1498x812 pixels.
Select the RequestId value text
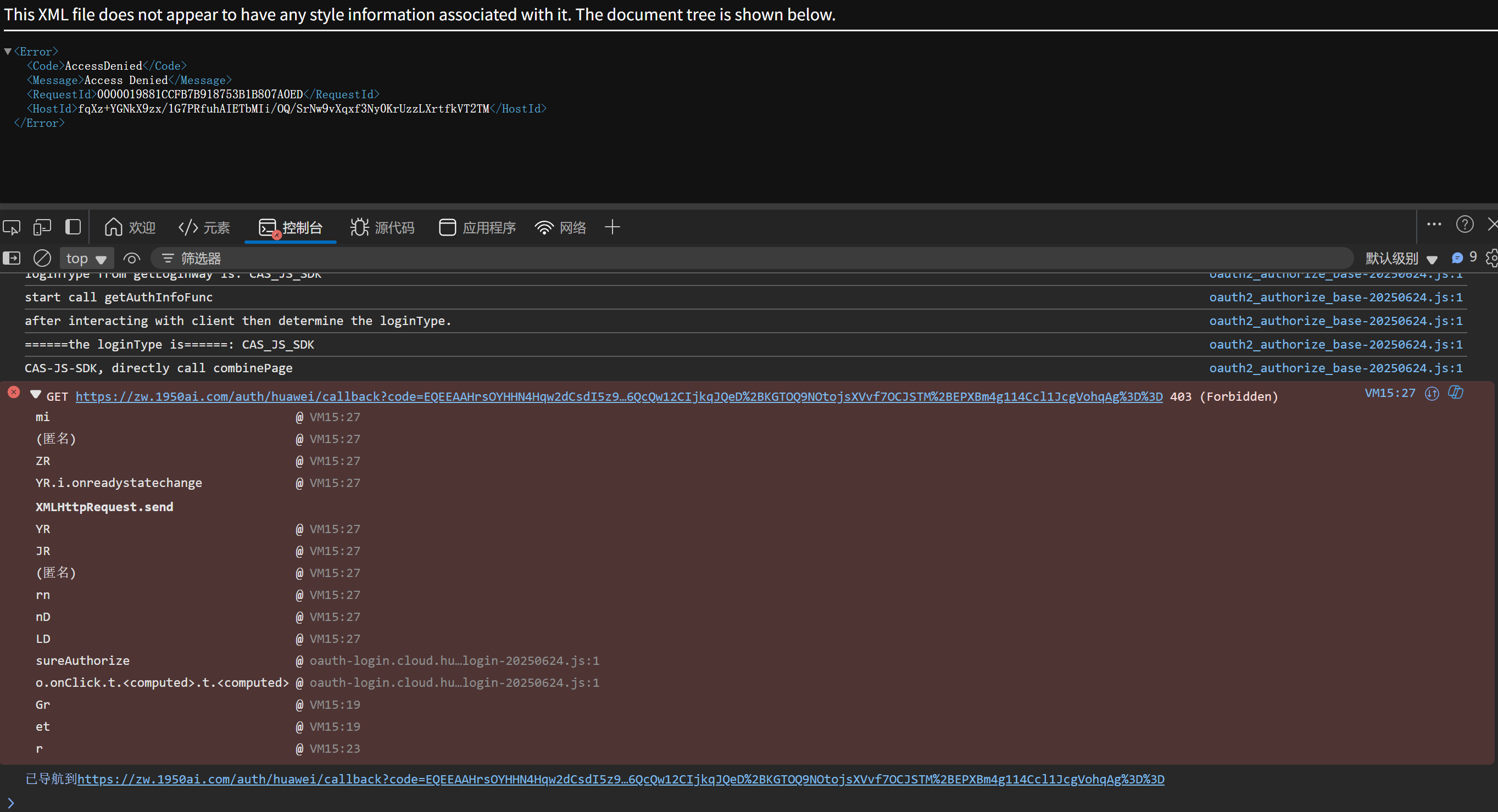tap(200, 94)
